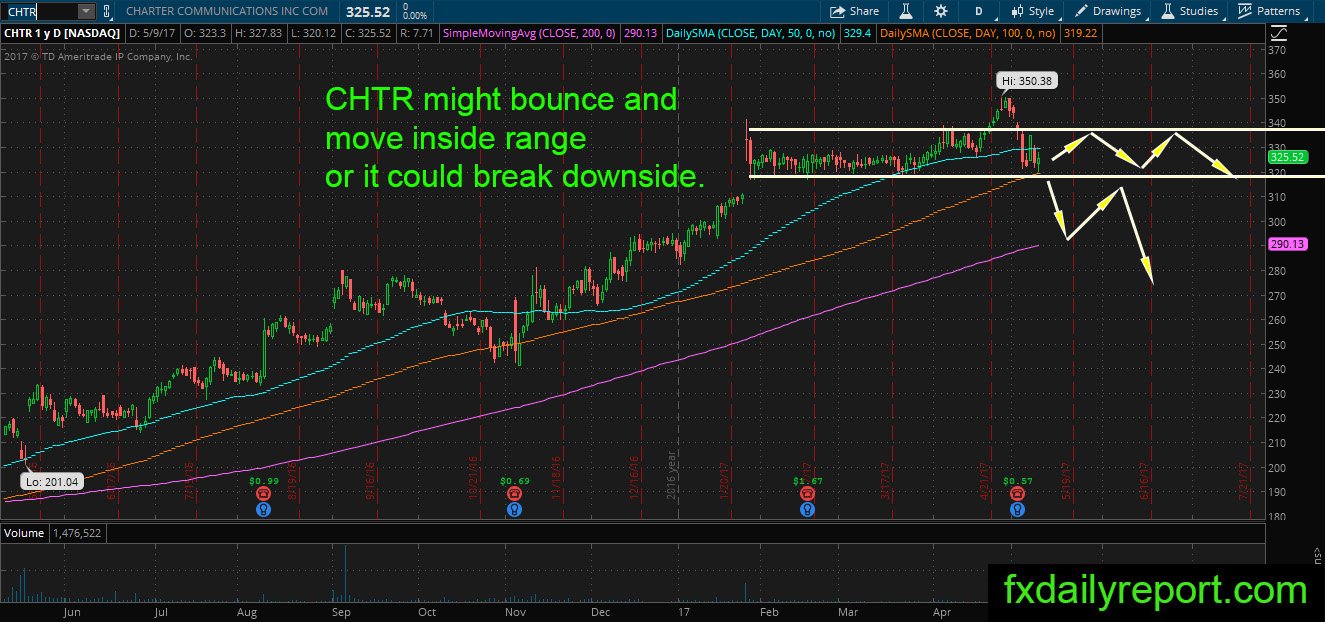Open Edit Studies via the flask icon
Viewport: 1325px width, 622px height.
(x=906, y=11)
